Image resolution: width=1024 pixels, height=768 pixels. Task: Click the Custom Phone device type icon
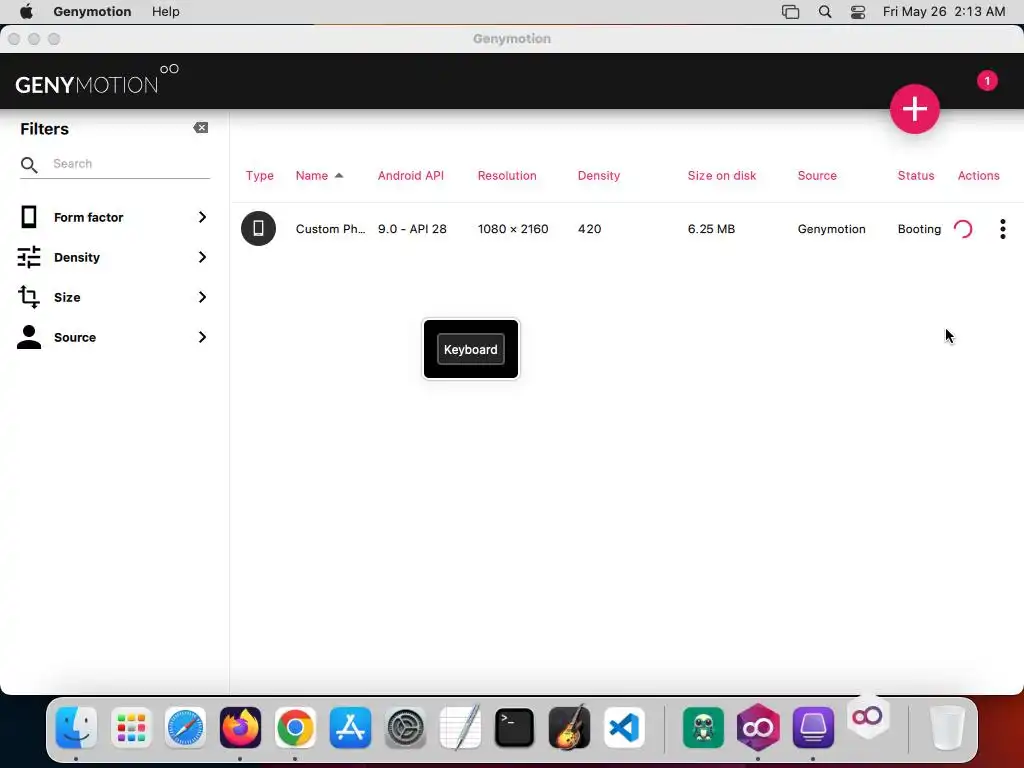258,229
